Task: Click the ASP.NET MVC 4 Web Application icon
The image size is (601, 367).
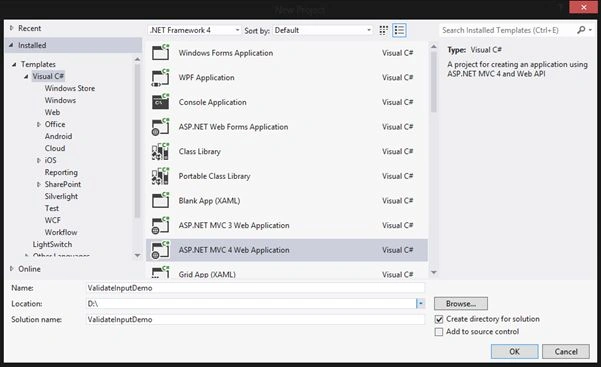Action: (160, 250)
